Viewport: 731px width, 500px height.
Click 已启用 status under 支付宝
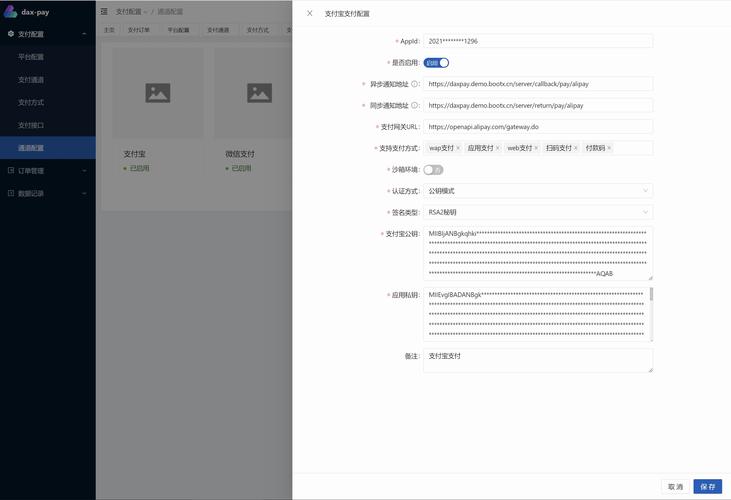[x=139, y=168]
